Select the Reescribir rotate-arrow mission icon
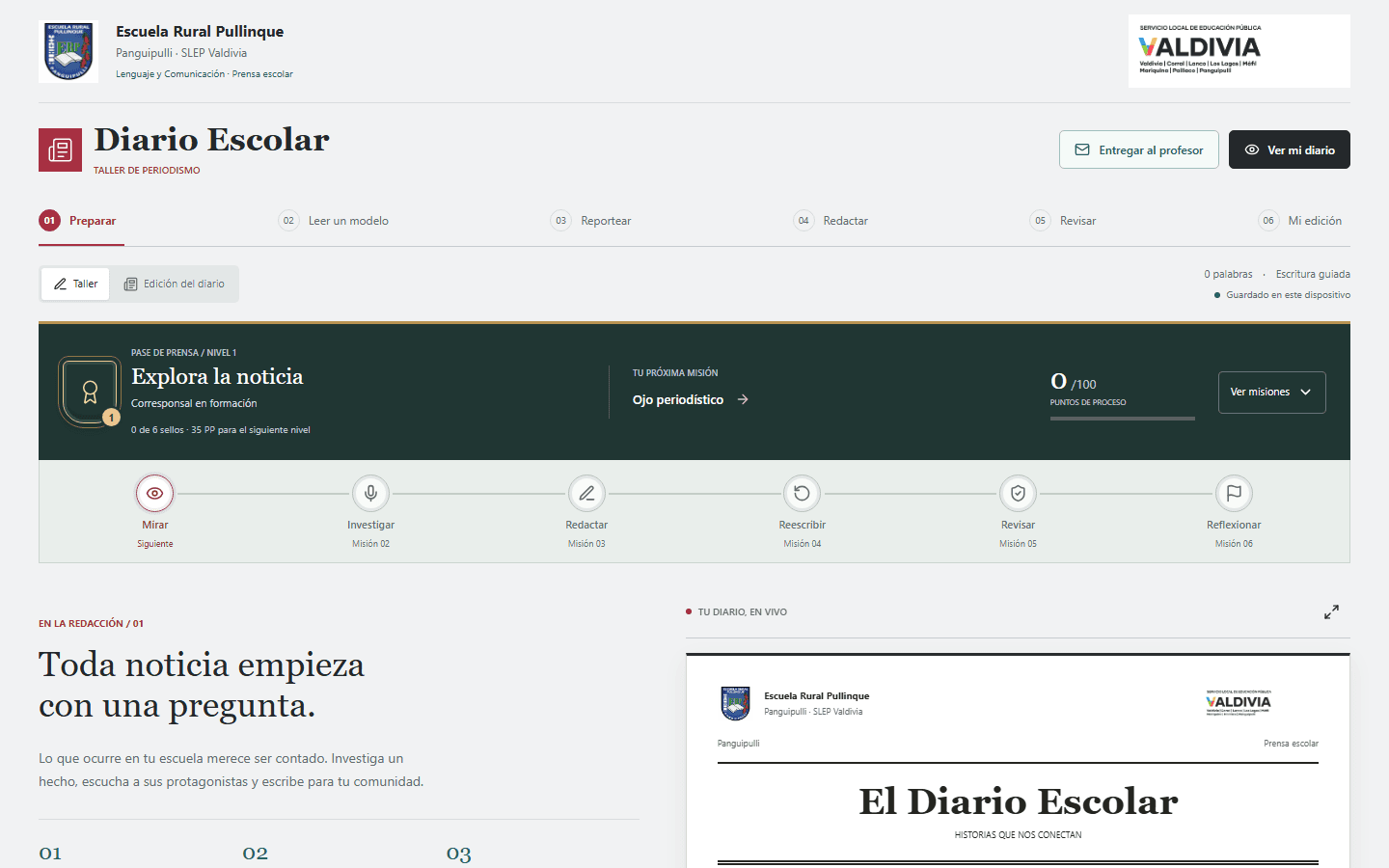The height and width of the screenshot is (868, 1389). click(802, 494)
